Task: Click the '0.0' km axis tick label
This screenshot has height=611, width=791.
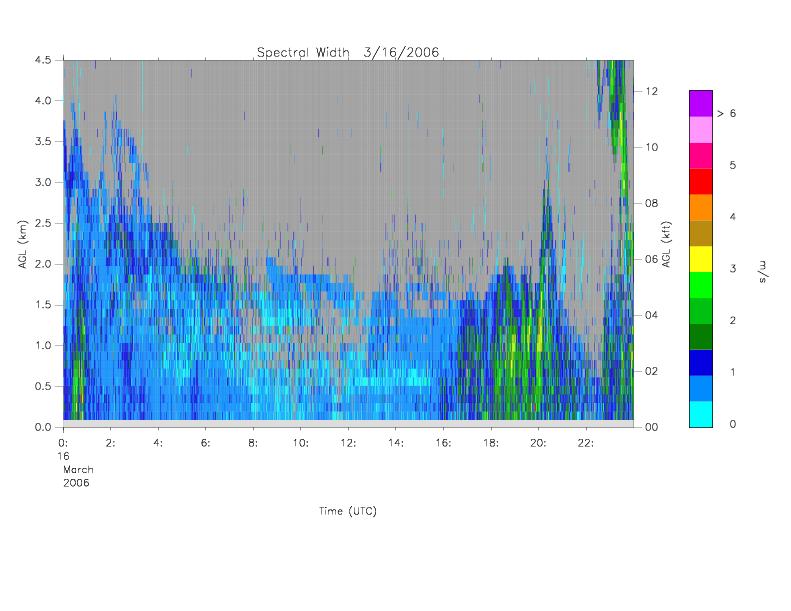Action: 43,427
